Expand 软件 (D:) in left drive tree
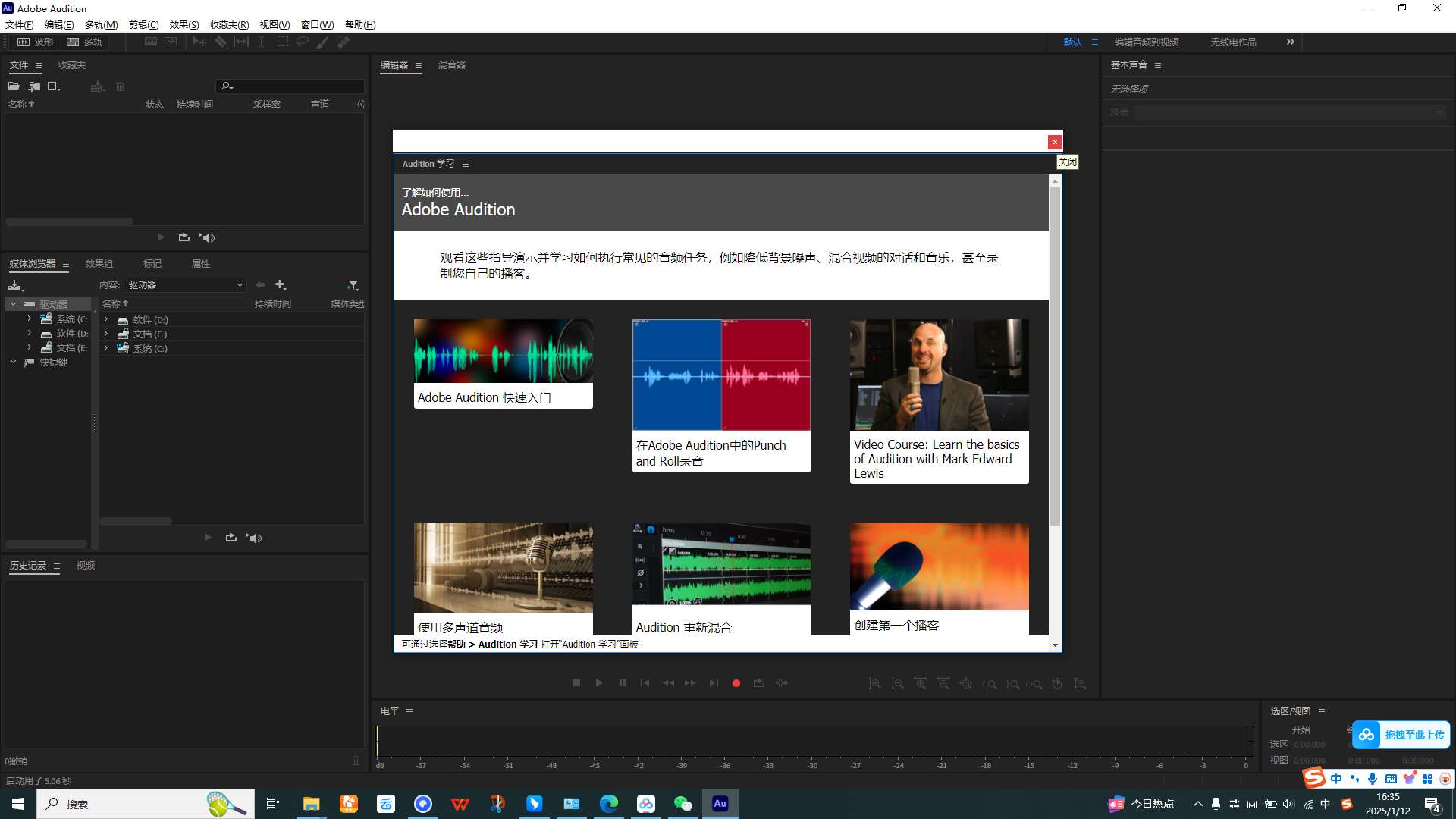Screen dimensions: 1456x819 29,333
